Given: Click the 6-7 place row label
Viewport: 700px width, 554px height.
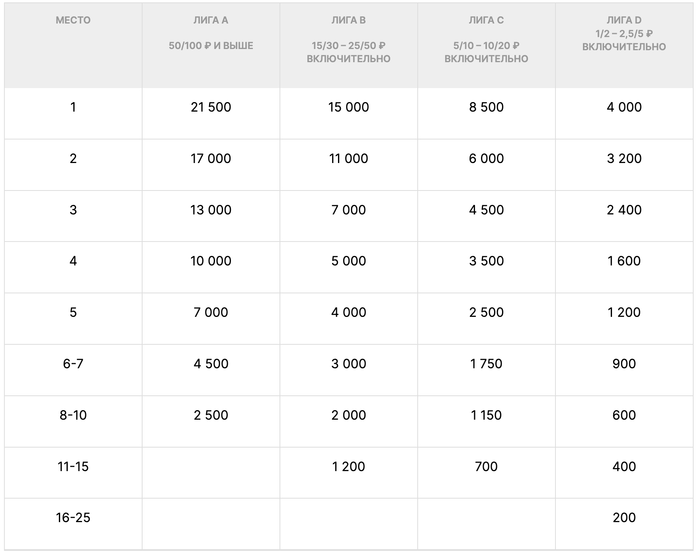Looking at the screenshot, I should [73, 364].
